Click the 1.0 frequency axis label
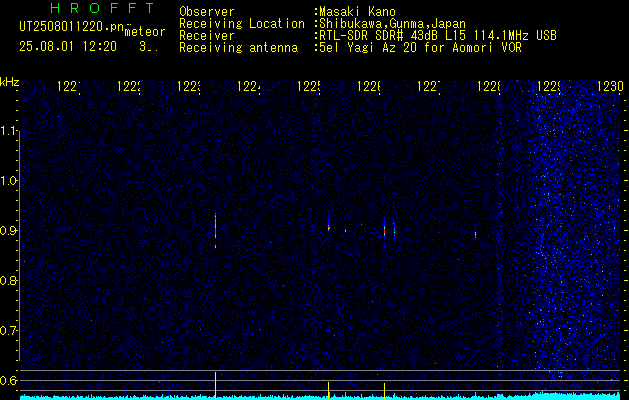Screen dimensions: 629x400 tap(9, 181)
